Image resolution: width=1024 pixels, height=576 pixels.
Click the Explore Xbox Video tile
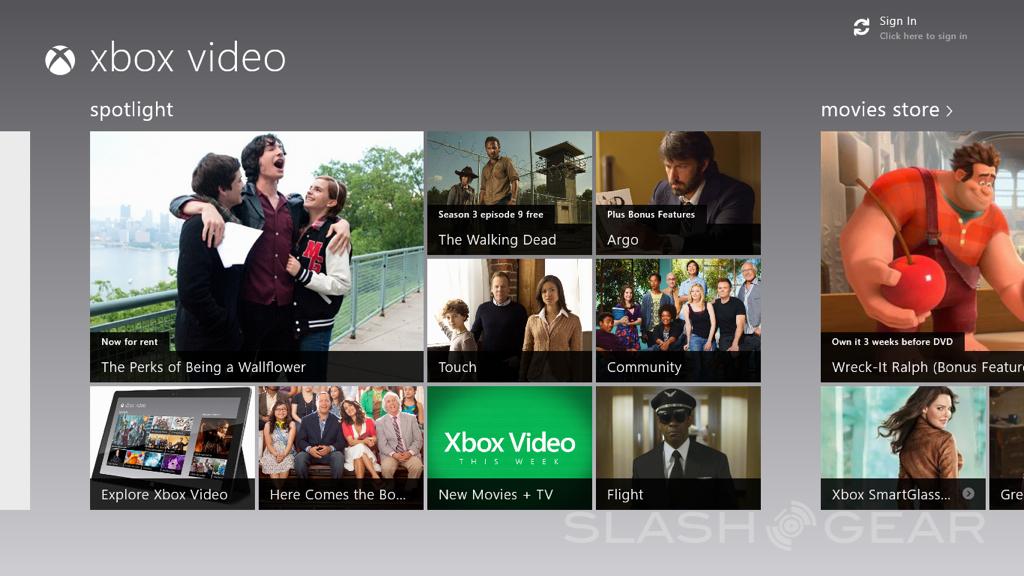coord(172,447)
